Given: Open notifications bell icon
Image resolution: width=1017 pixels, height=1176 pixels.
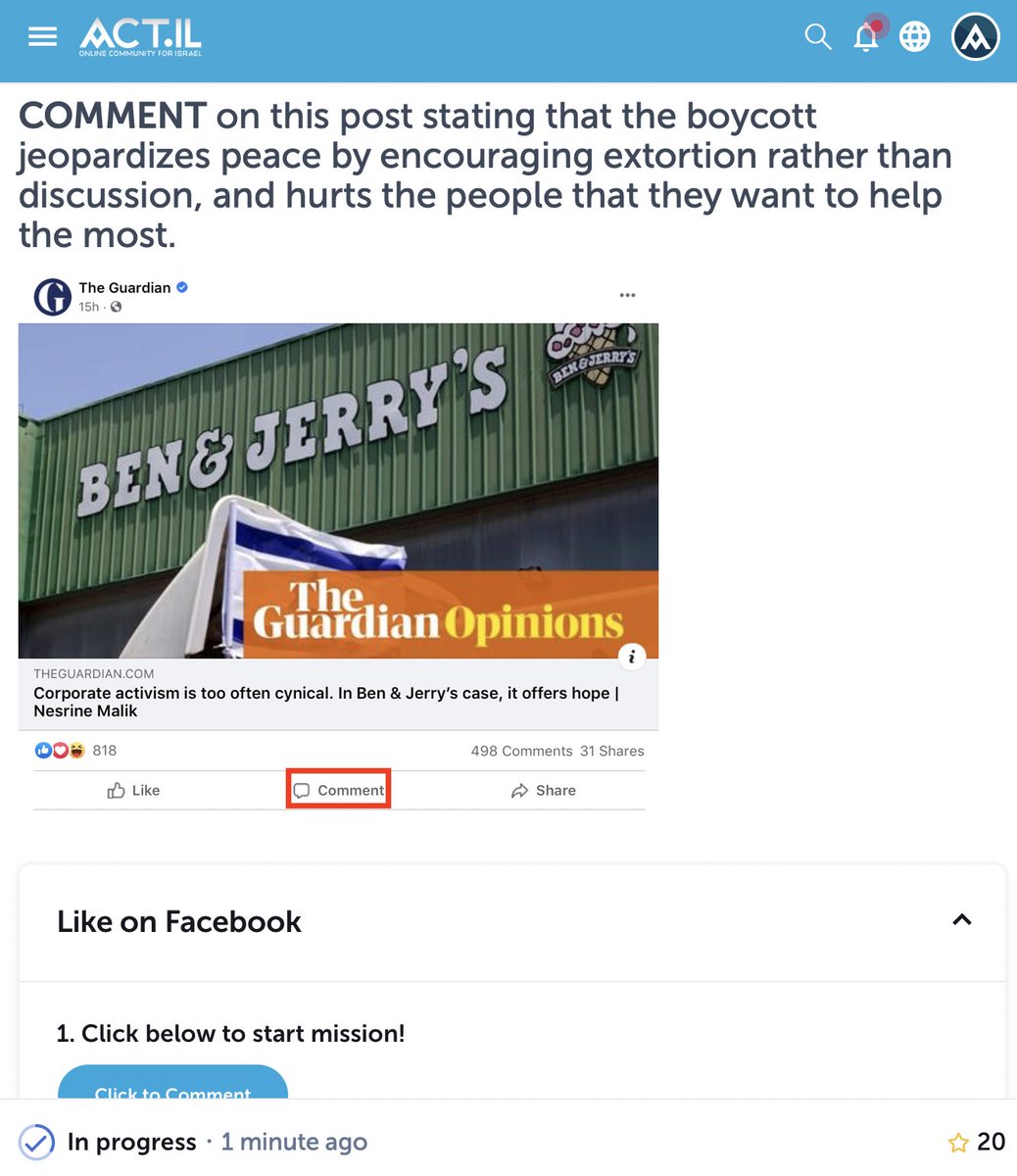Looking at the screenshot, I should [866, 36].
